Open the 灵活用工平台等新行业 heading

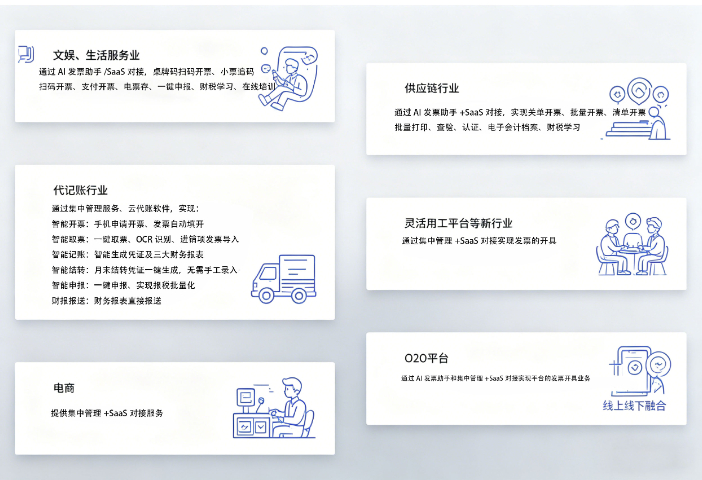[x=458, y=223]
